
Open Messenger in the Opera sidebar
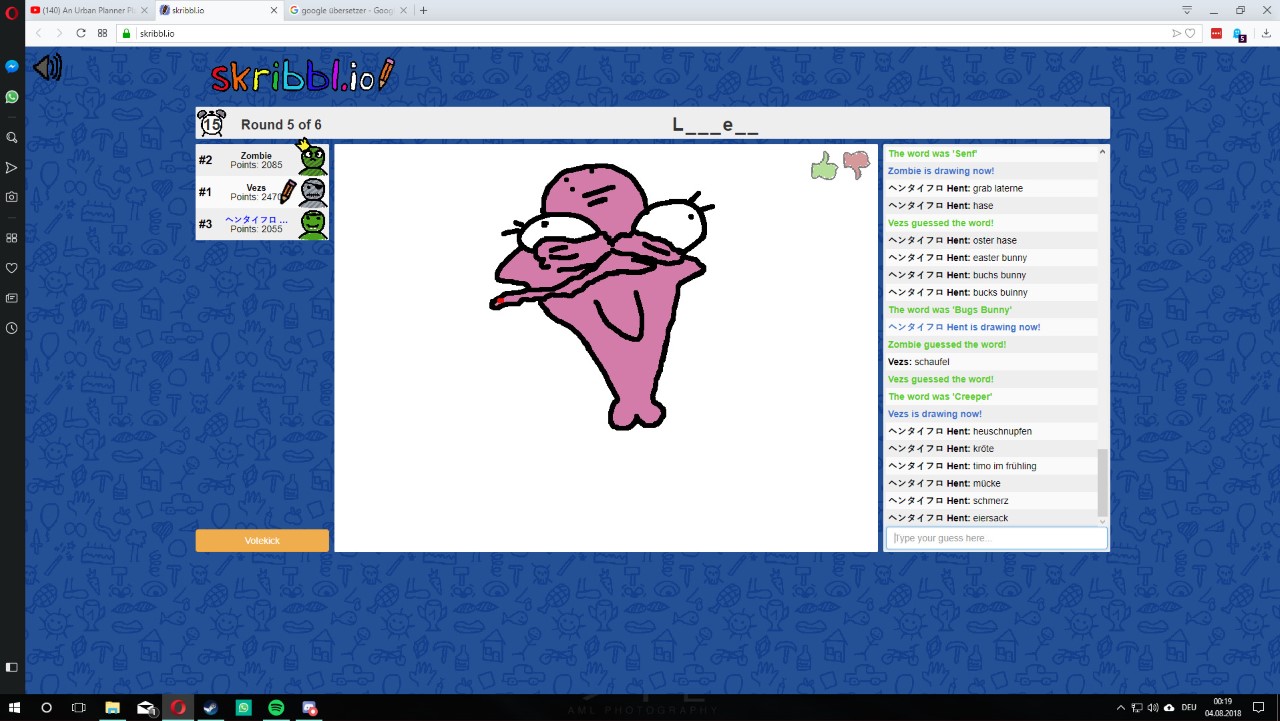tap(12, 67)
